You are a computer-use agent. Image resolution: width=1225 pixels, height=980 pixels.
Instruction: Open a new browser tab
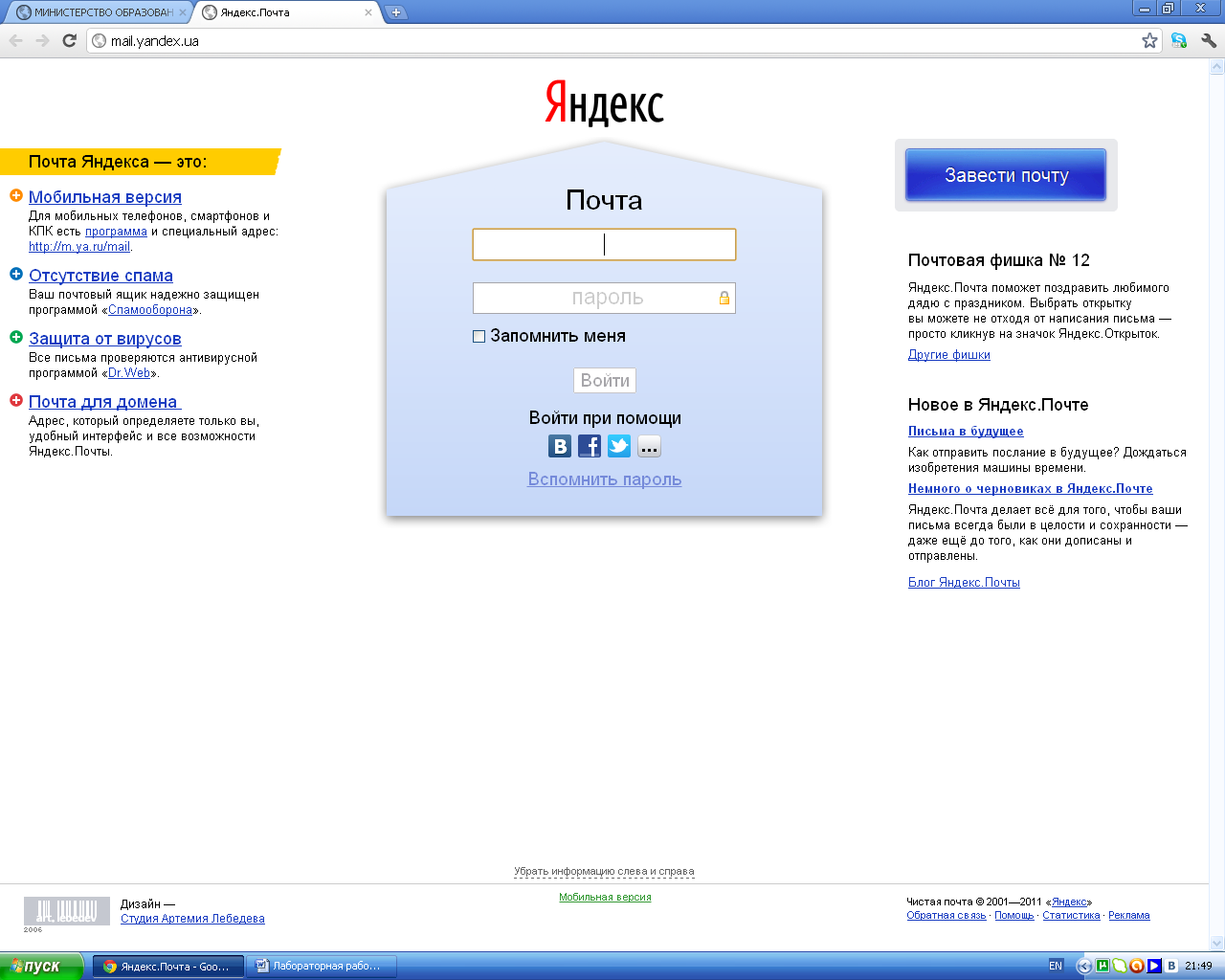tap(395, 12)
